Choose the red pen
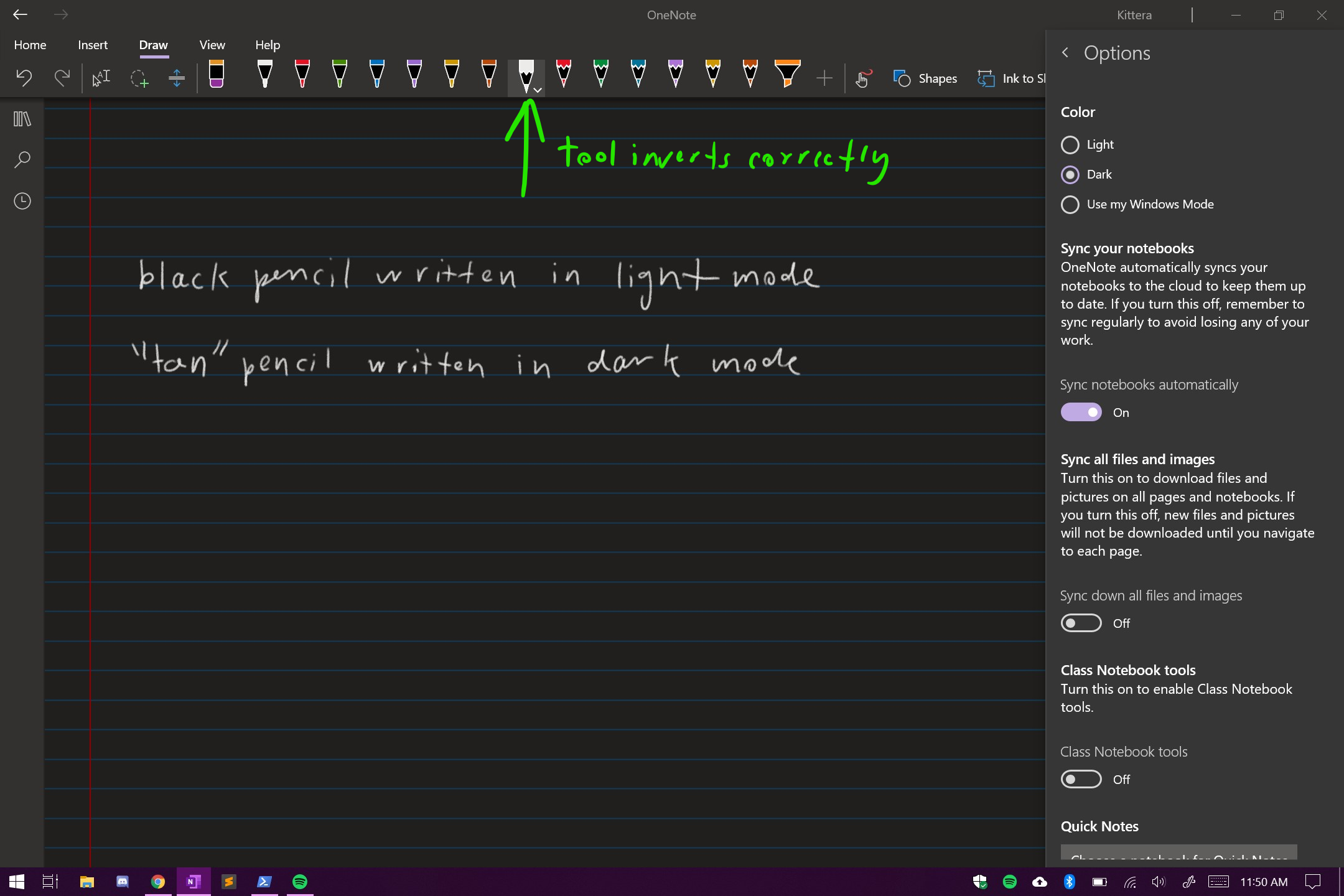 tap(302, 75)
